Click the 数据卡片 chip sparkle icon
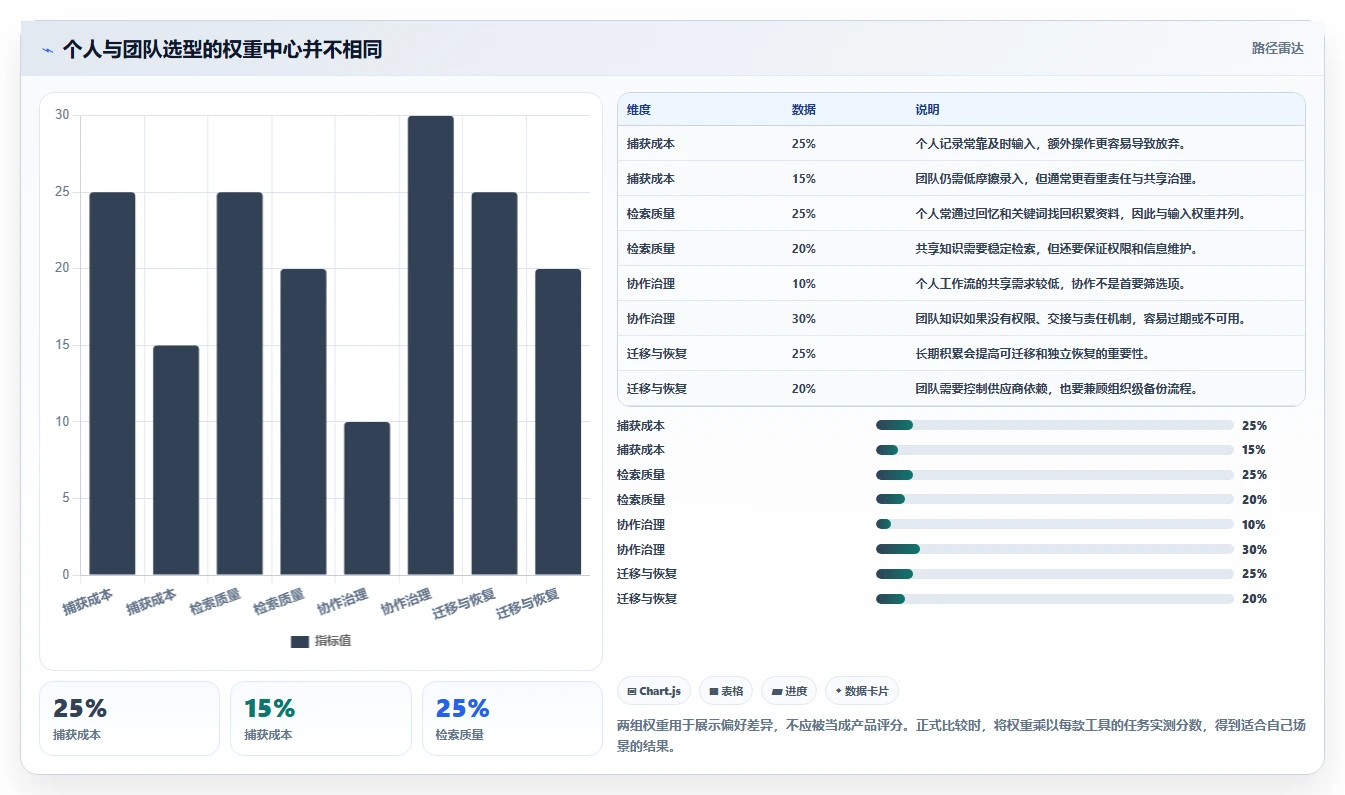Viewport: 1345px width, 795px height. point(838,691)
